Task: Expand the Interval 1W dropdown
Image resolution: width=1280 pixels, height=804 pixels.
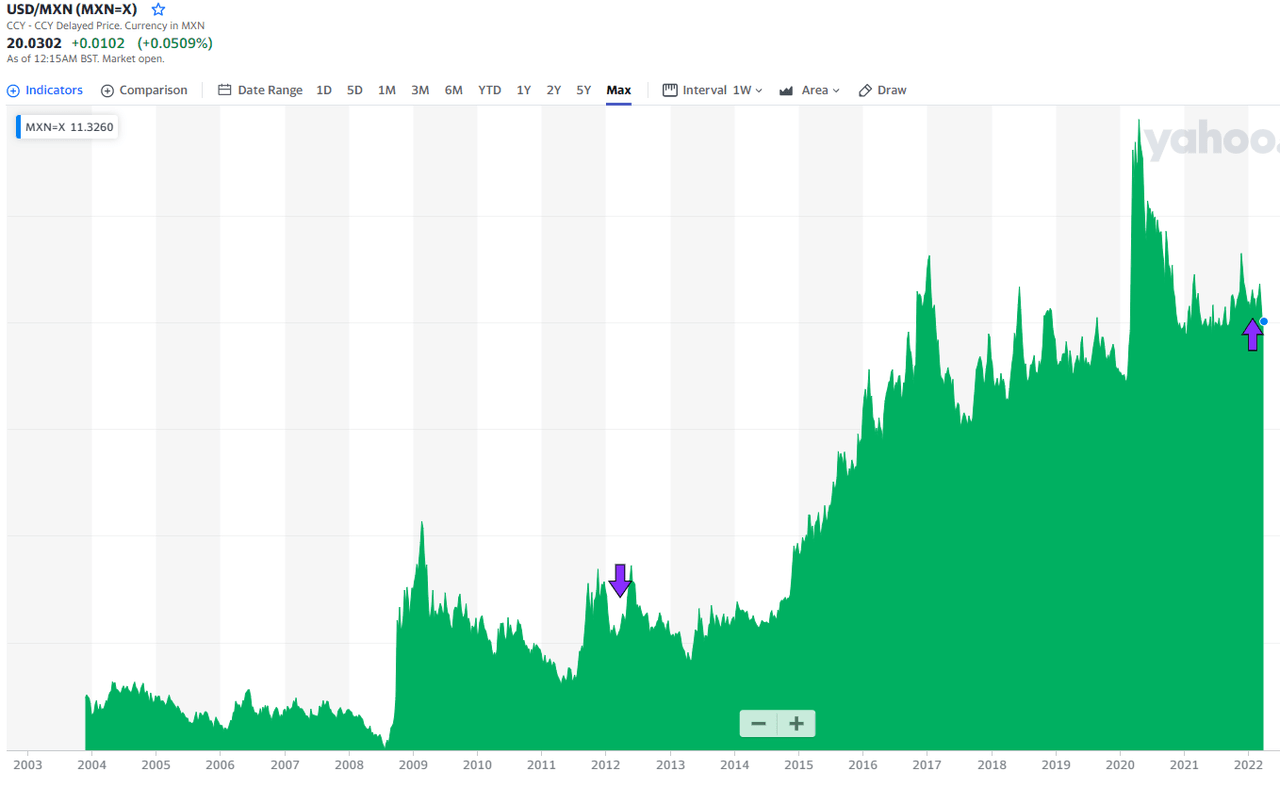Action: pyautogui.click(x=713, y=90)
